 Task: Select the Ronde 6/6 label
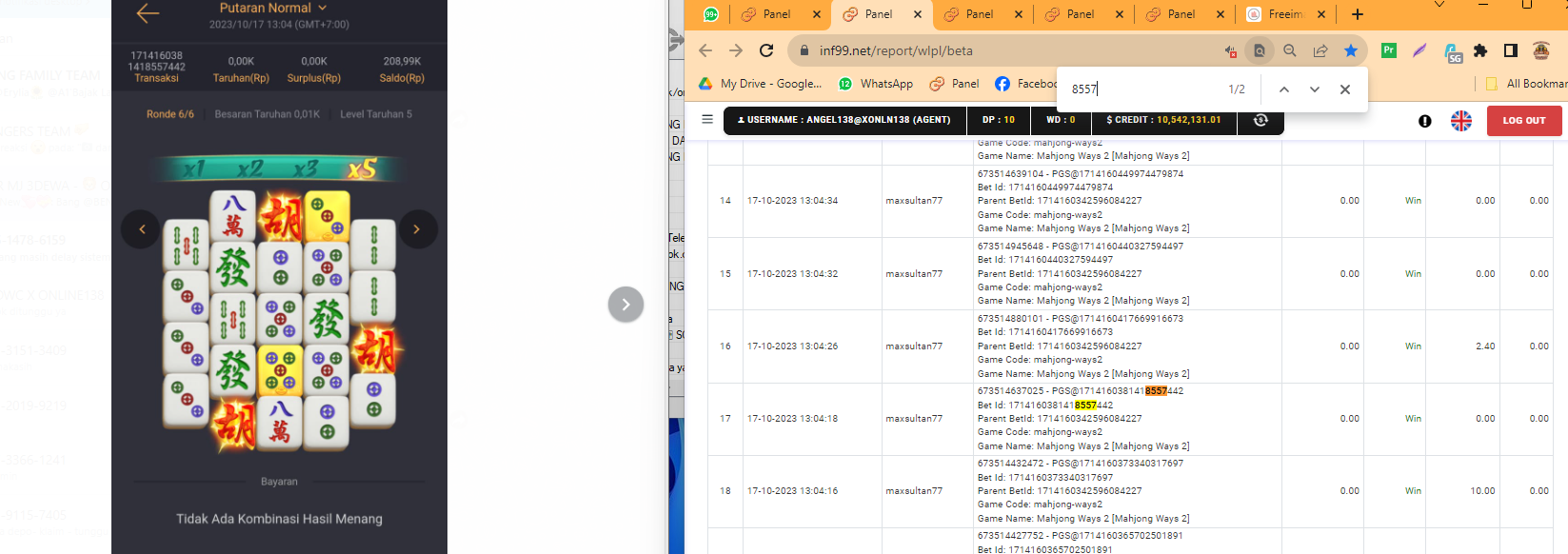170,114
